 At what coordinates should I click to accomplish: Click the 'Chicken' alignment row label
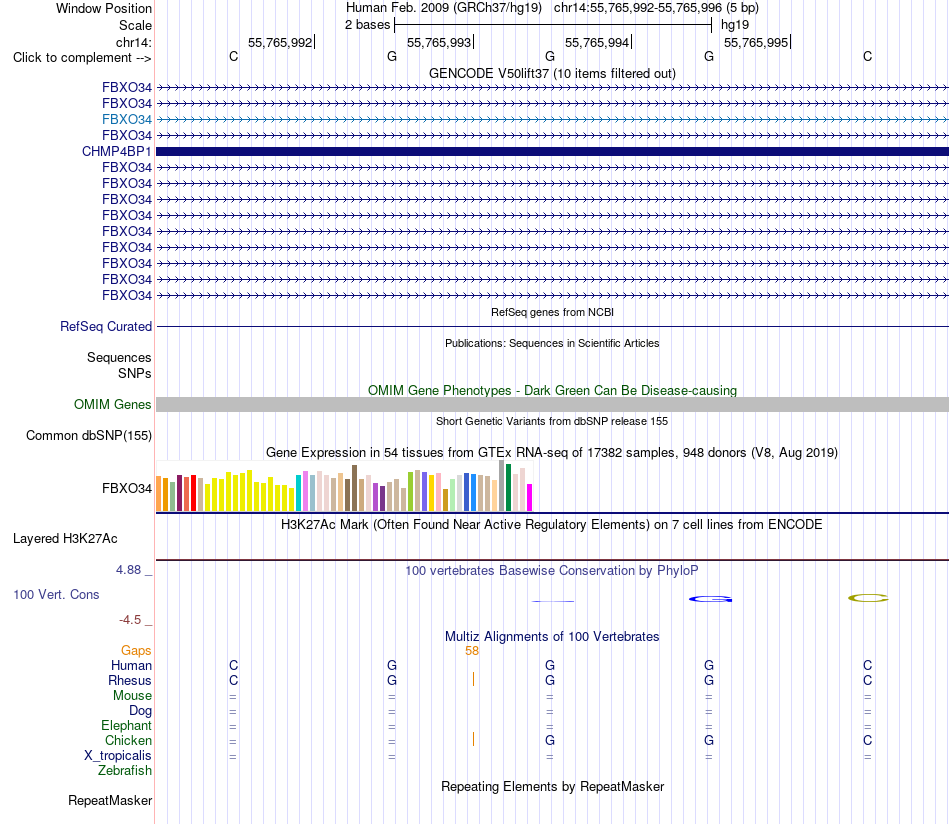point(128,740)
